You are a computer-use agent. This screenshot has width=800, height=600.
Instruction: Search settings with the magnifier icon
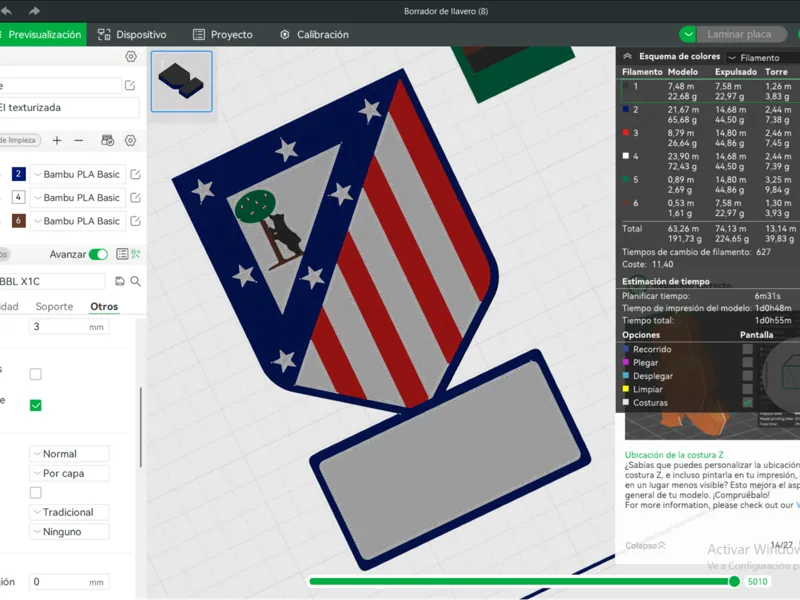coord(136,281)
